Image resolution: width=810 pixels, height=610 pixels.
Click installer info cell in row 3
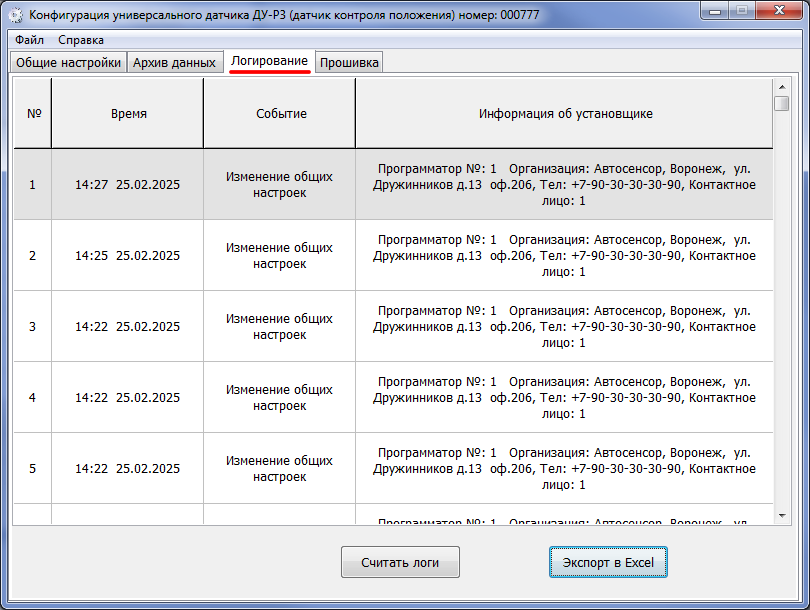(565, 326)
